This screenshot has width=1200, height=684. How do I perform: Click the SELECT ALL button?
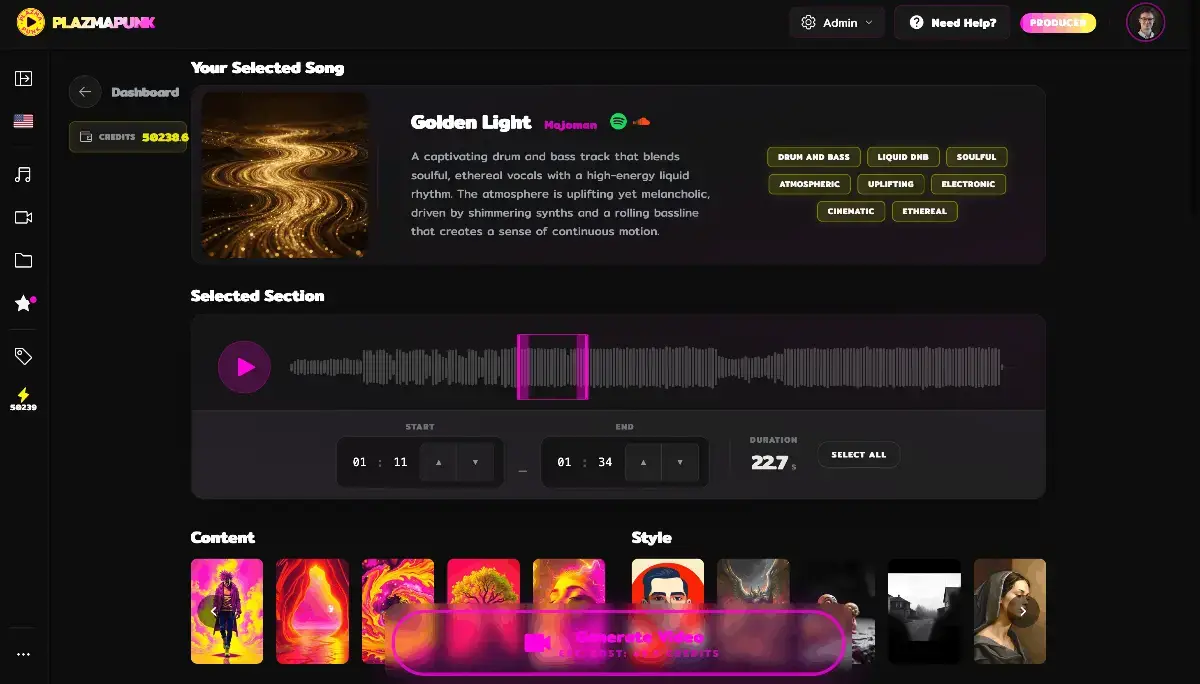859,455
